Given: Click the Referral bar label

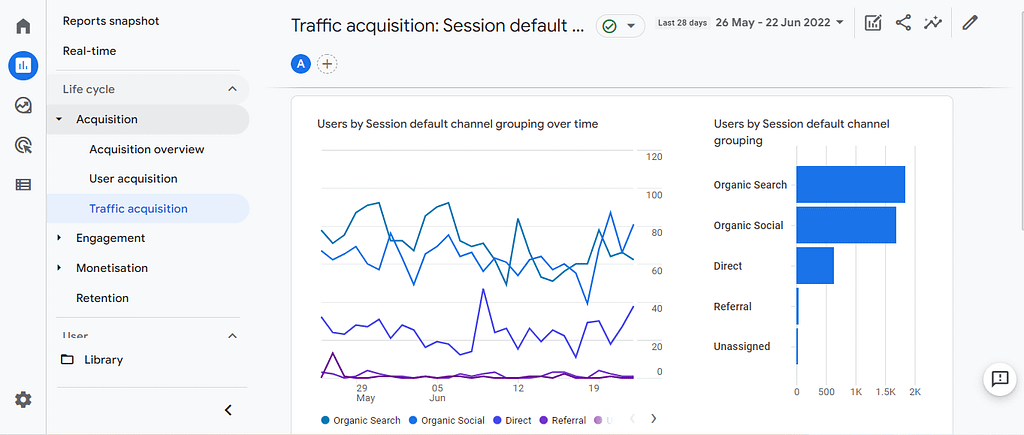Looking at the screenshot, I should click(733, 307).
